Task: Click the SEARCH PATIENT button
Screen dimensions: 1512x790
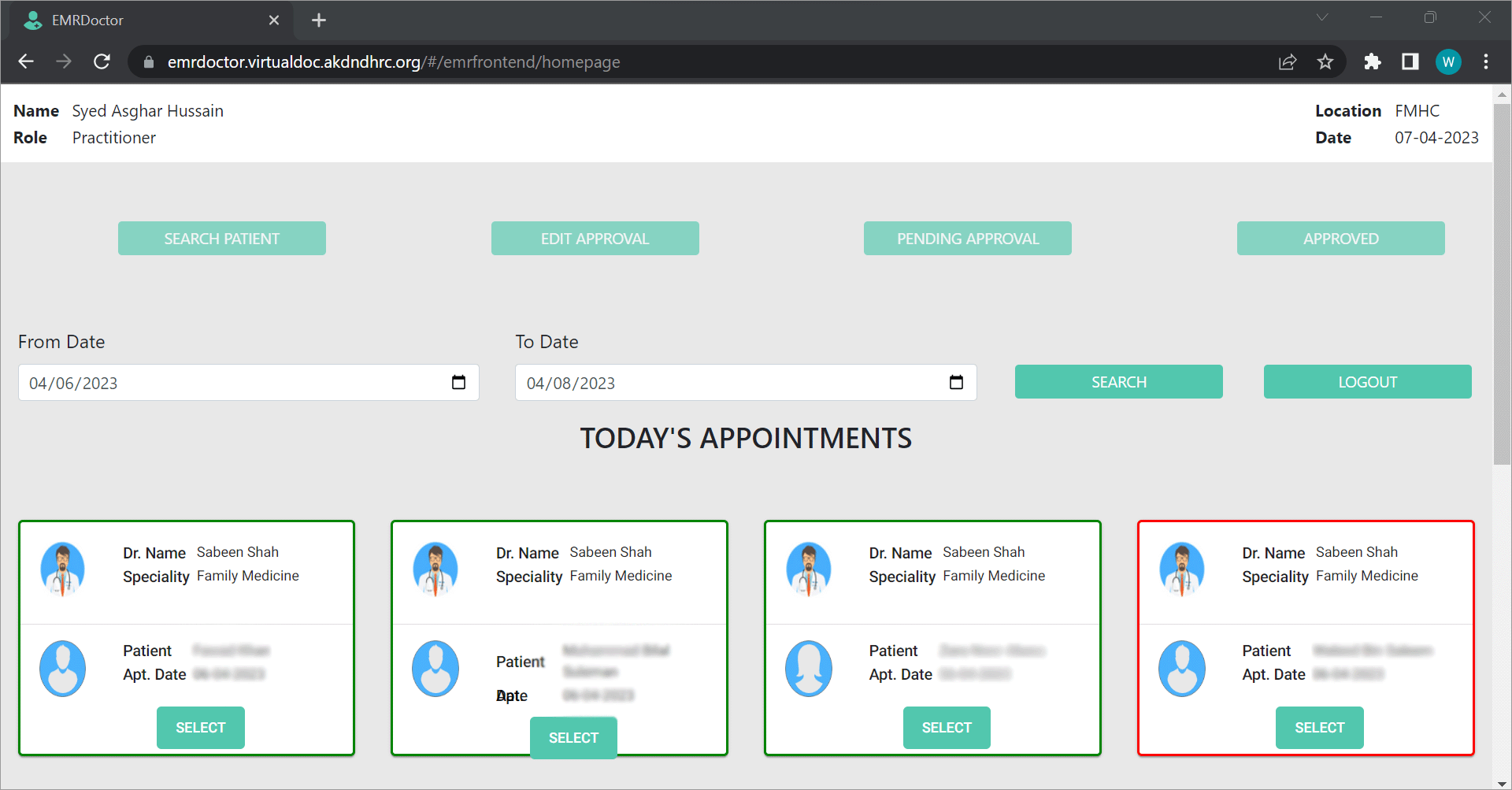Action: (221, 238)
